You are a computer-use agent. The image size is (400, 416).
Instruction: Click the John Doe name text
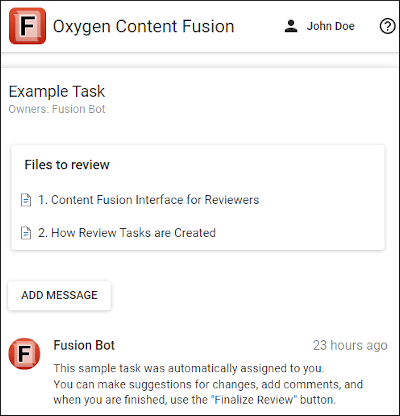(331, 26)
